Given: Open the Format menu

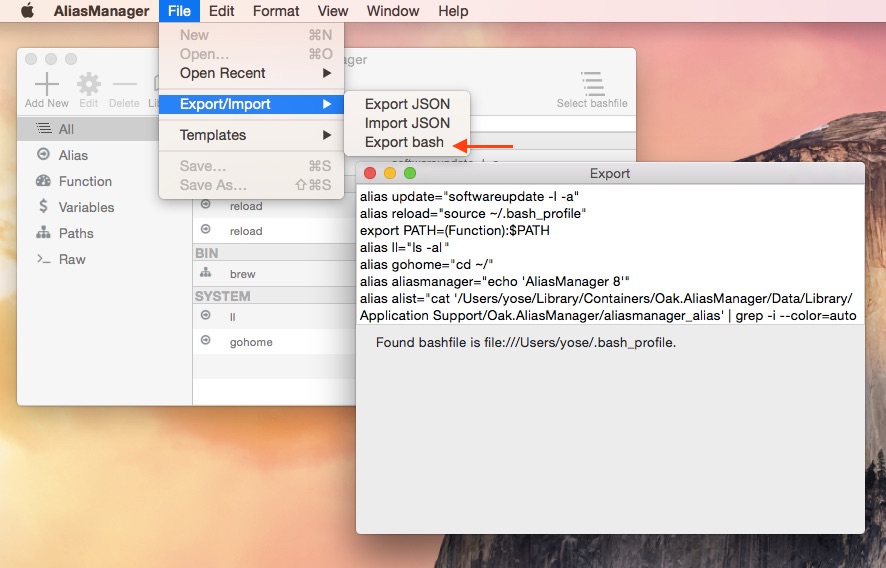Looking at the screenshot, I should 276,11.
